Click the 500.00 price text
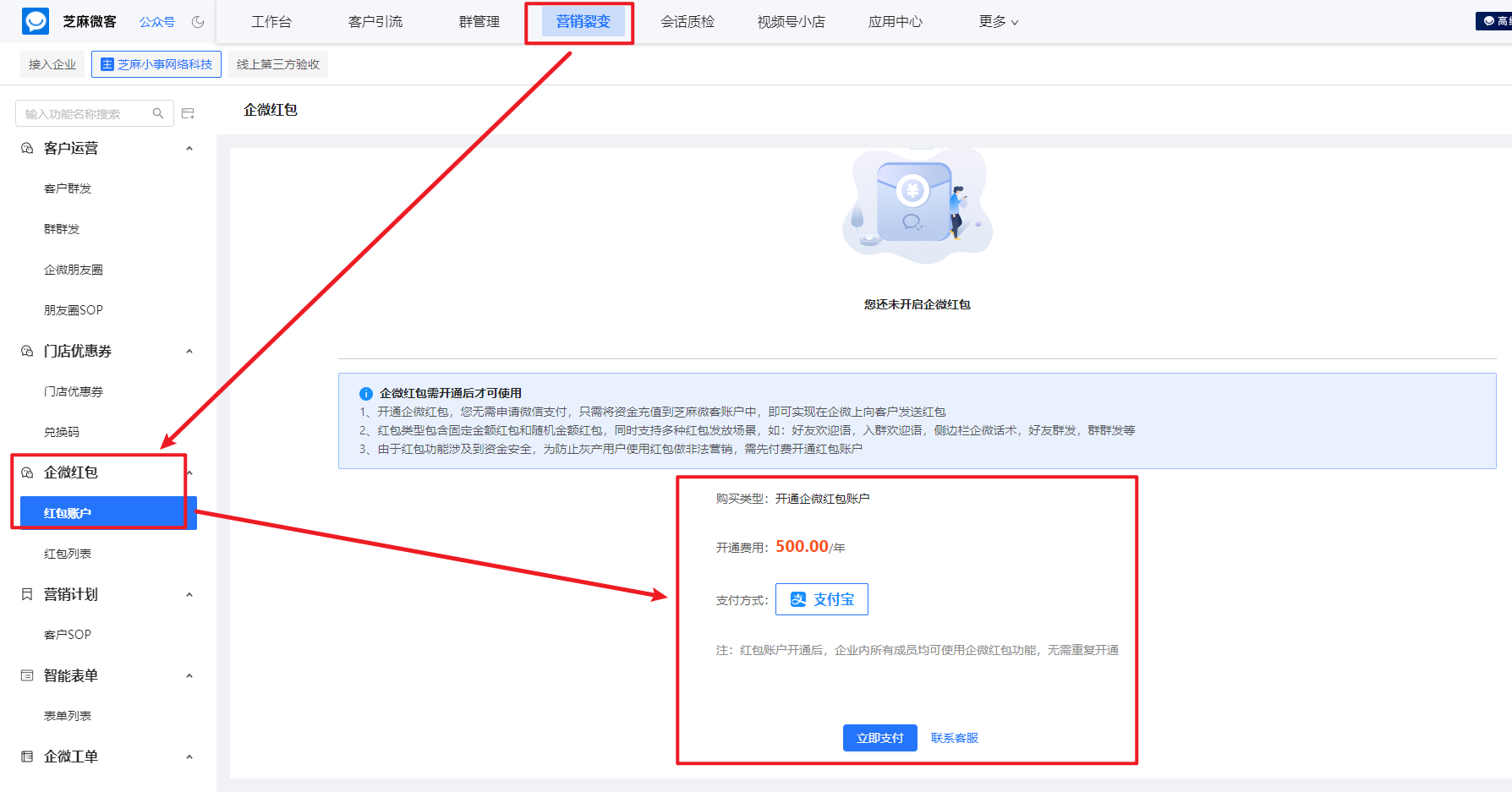The width and height of the screenshot is (1512, 792). click(802, 546)
